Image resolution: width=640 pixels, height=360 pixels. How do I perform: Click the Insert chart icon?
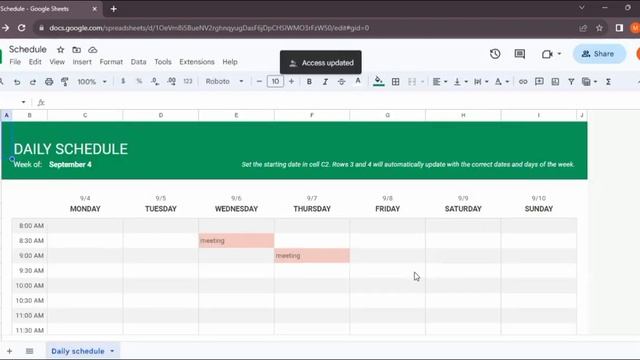(555, 82)
